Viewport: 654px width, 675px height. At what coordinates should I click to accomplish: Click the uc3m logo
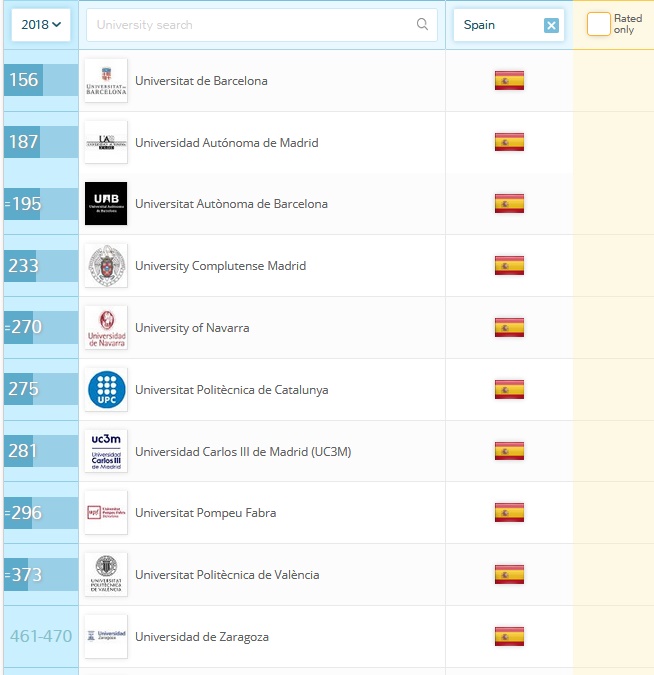coord(106,451)
